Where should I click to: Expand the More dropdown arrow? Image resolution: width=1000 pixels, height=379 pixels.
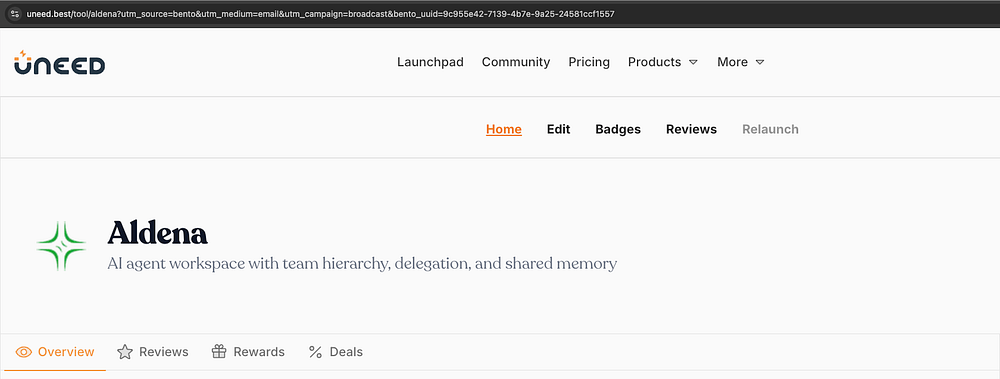[x=760, y=63]
